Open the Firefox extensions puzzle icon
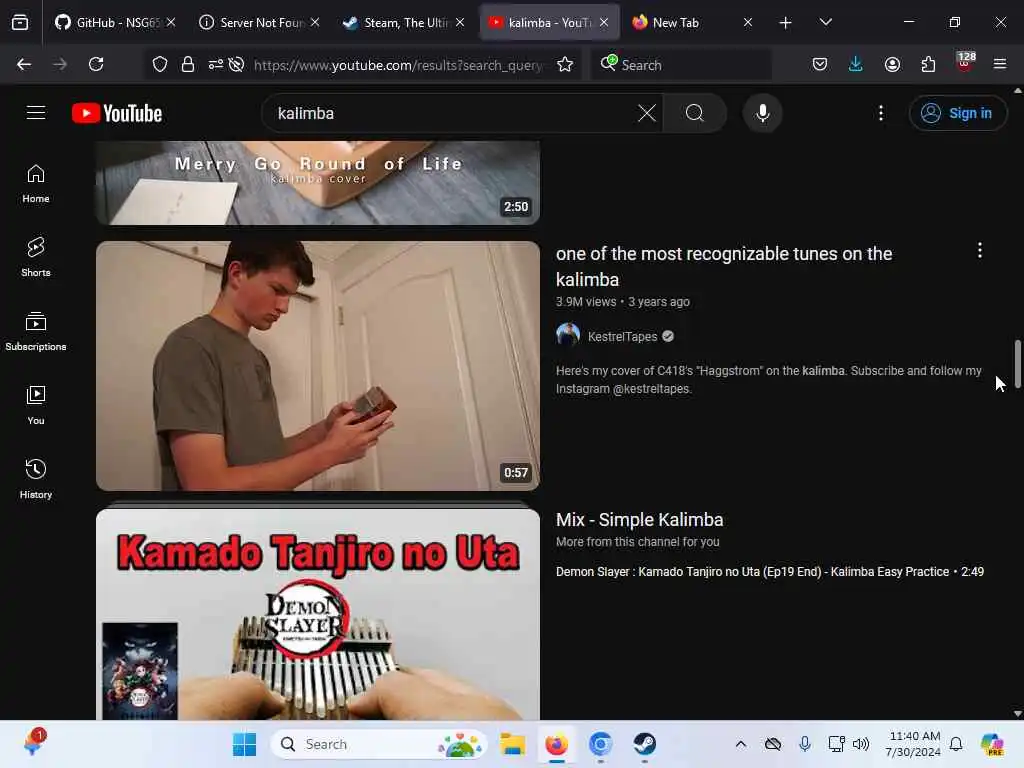Image resolution: width=1024 pixels, height=768 pixels. 928,64
